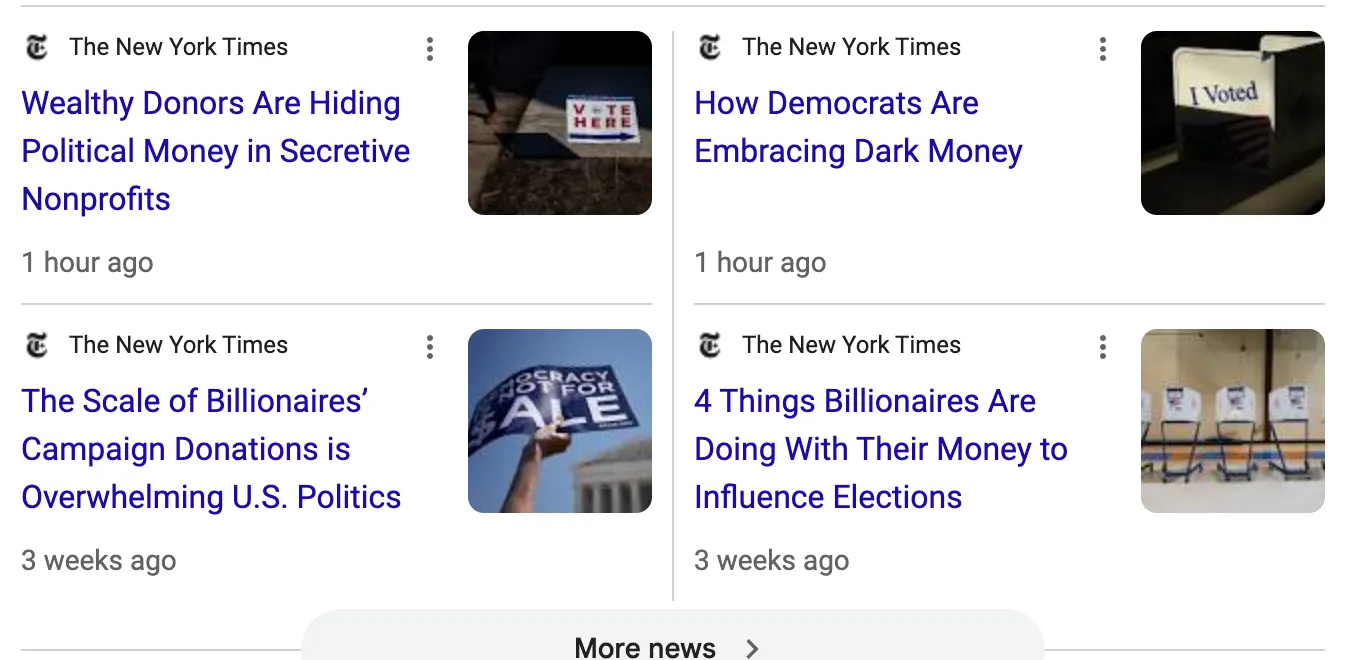Open three-dot menu for Embracing Dark Money article
Viewport: 1364px width, 660px height.
[x=1102, y=48]
